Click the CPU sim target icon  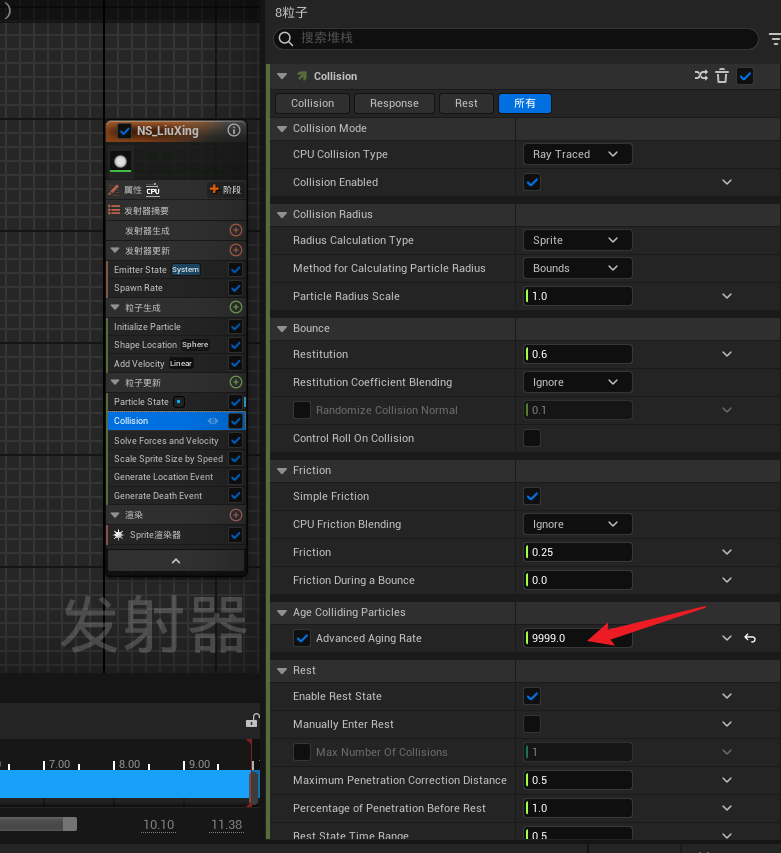pos(153,190)
